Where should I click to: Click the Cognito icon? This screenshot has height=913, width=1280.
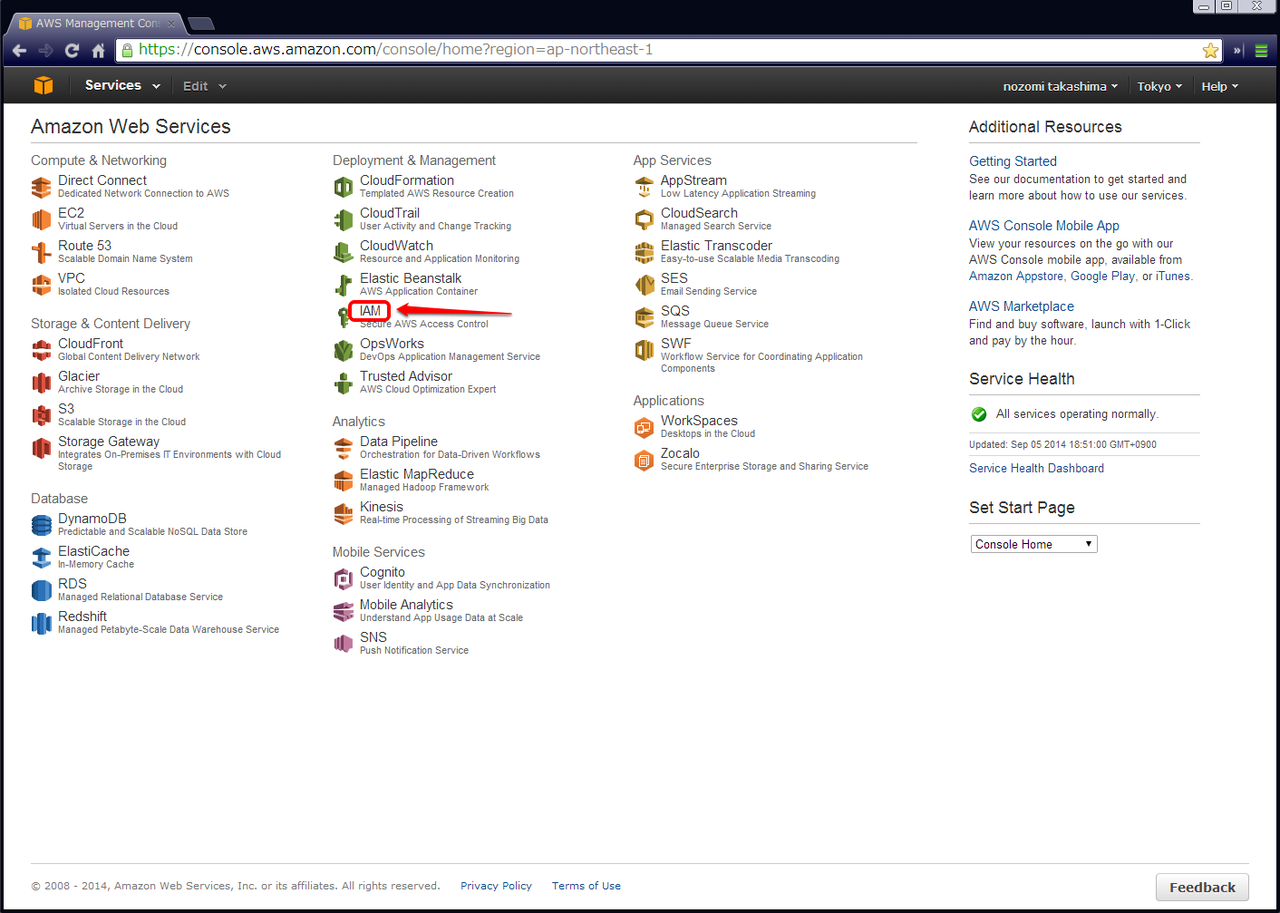pyautogui.click(x=343, y=579)
